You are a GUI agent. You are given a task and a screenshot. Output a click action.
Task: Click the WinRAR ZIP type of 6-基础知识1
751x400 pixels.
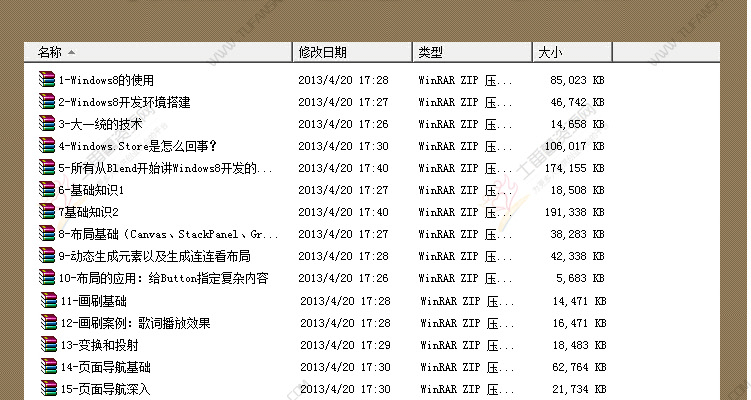click(x=466, y=190)
